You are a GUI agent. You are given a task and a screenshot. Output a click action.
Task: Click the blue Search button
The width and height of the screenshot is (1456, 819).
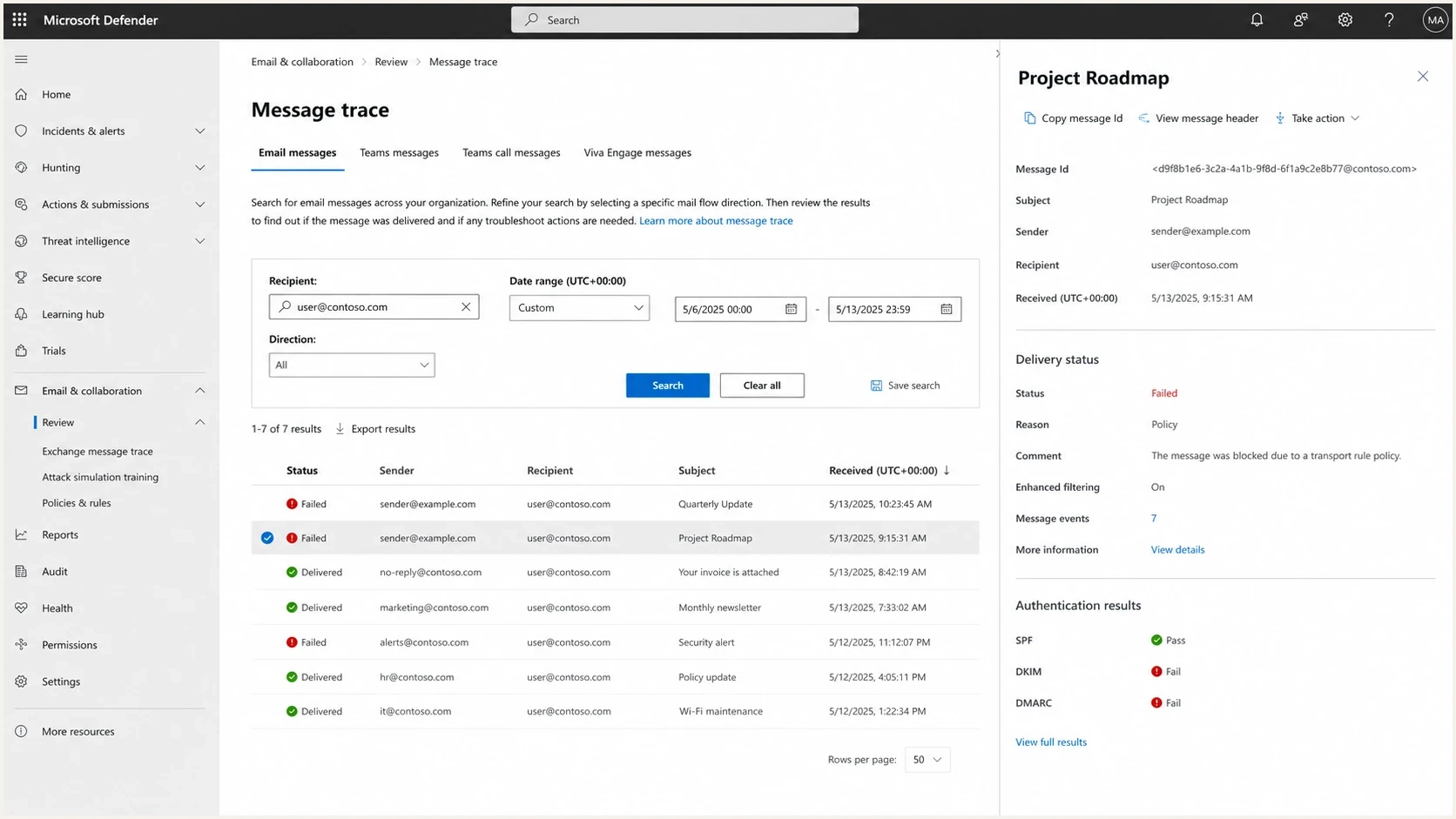(x=668, y=386)
